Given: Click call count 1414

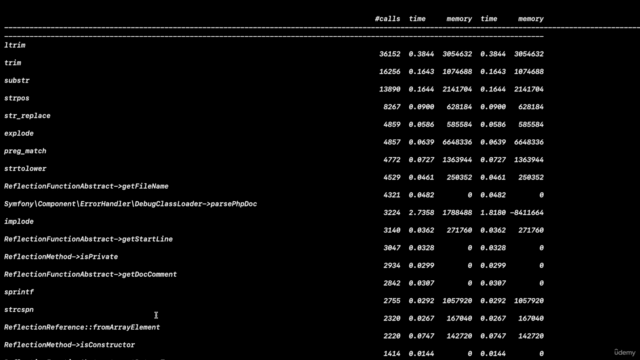Looking at the screenshot, I should (x=392, y=353).
